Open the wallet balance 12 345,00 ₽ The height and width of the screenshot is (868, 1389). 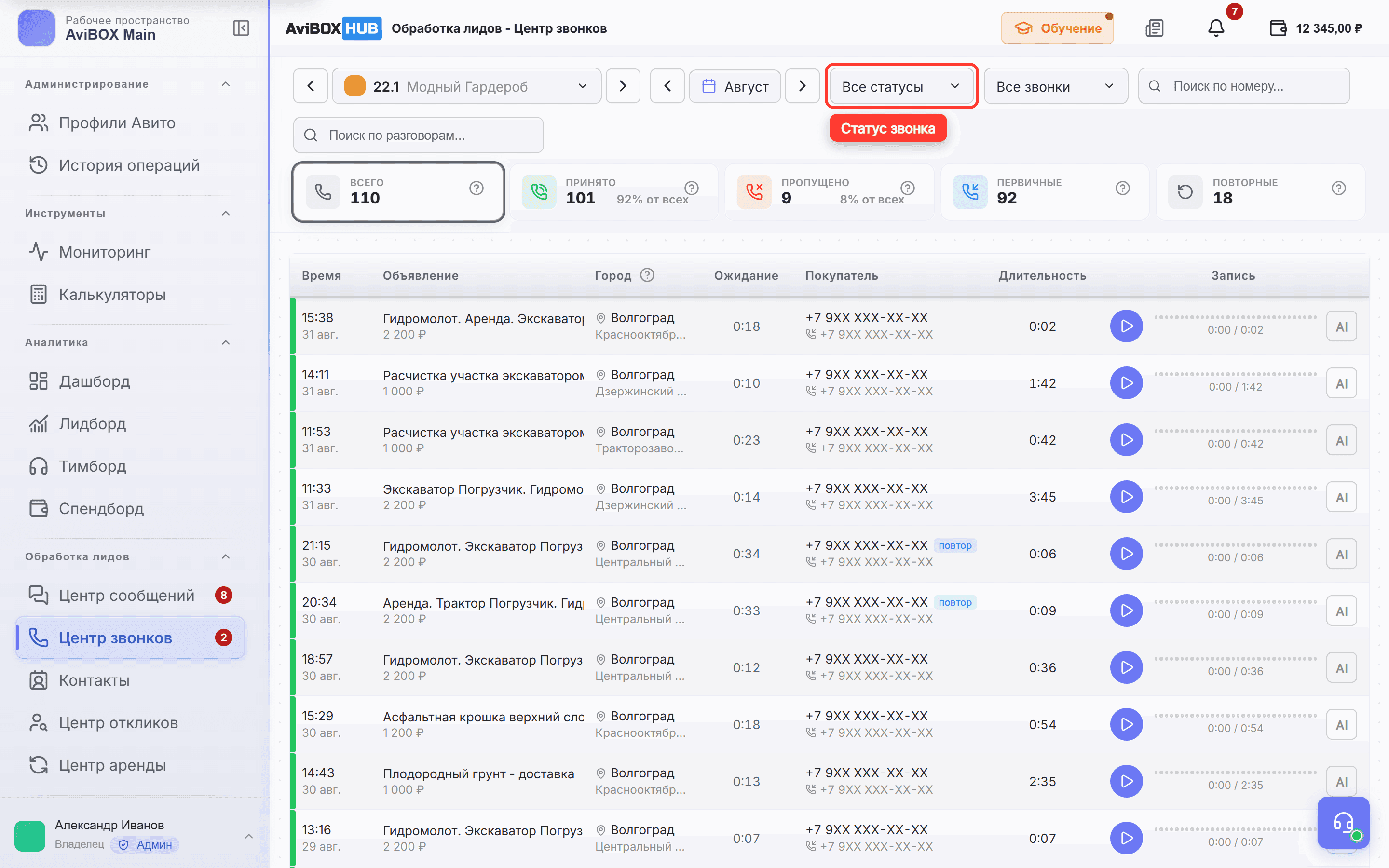[1316, 28]
